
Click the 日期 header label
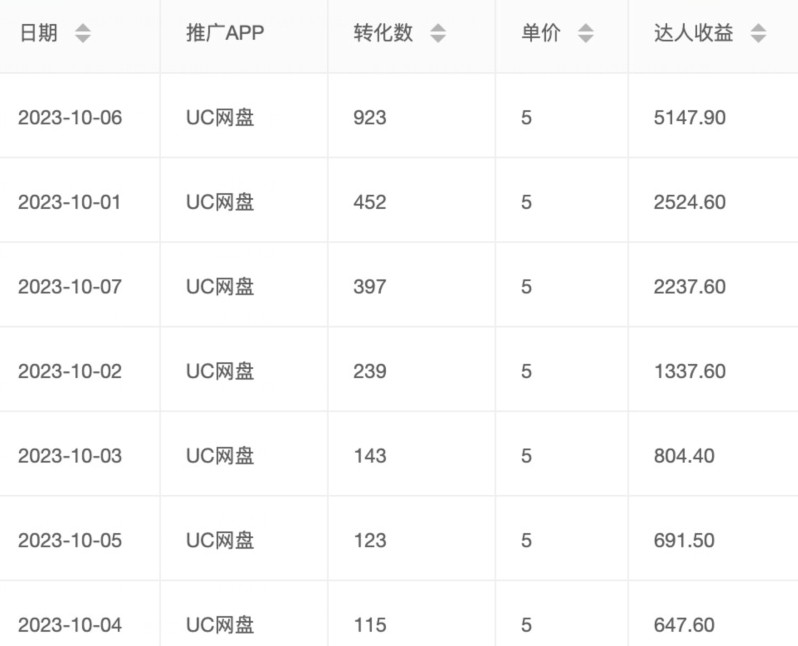click(x=39, y=34)
